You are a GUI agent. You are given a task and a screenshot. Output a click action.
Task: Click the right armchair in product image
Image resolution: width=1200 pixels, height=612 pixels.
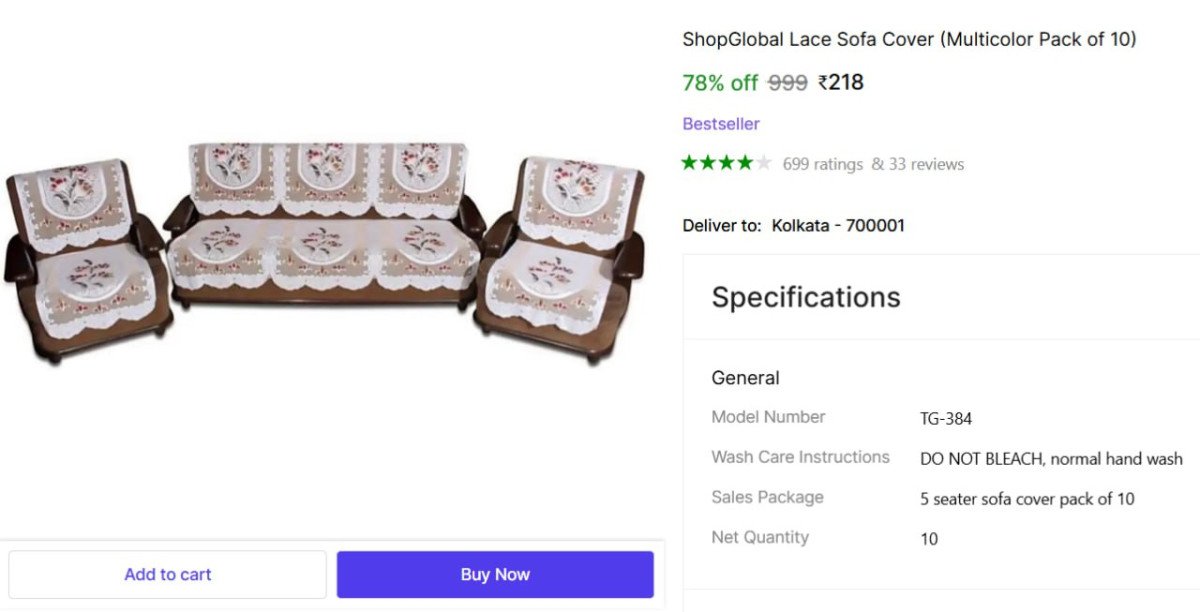coord(562,250)
